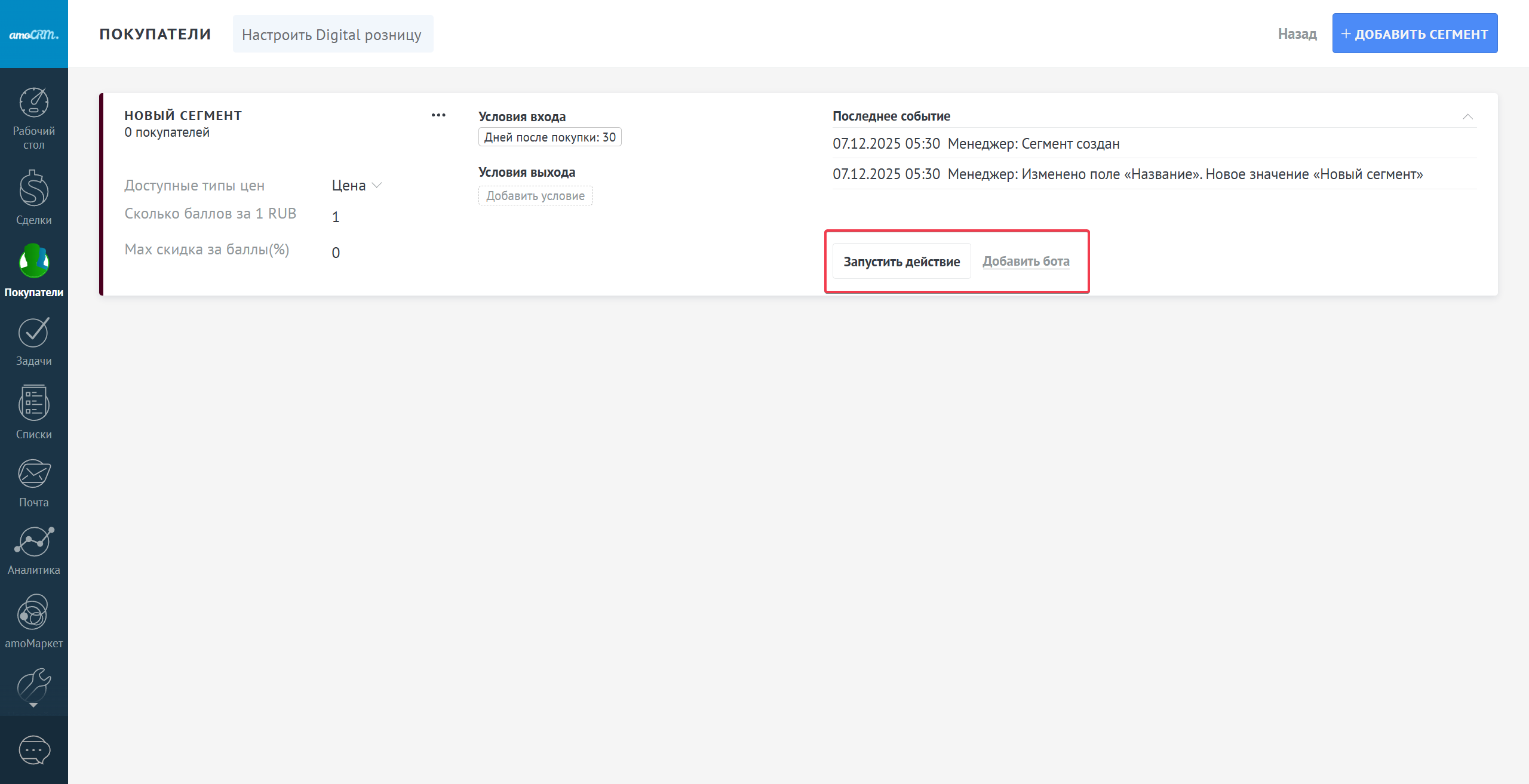Open the chat bubble icon
The height and width of the screenshot is (784, 1529).
(33, 750)
